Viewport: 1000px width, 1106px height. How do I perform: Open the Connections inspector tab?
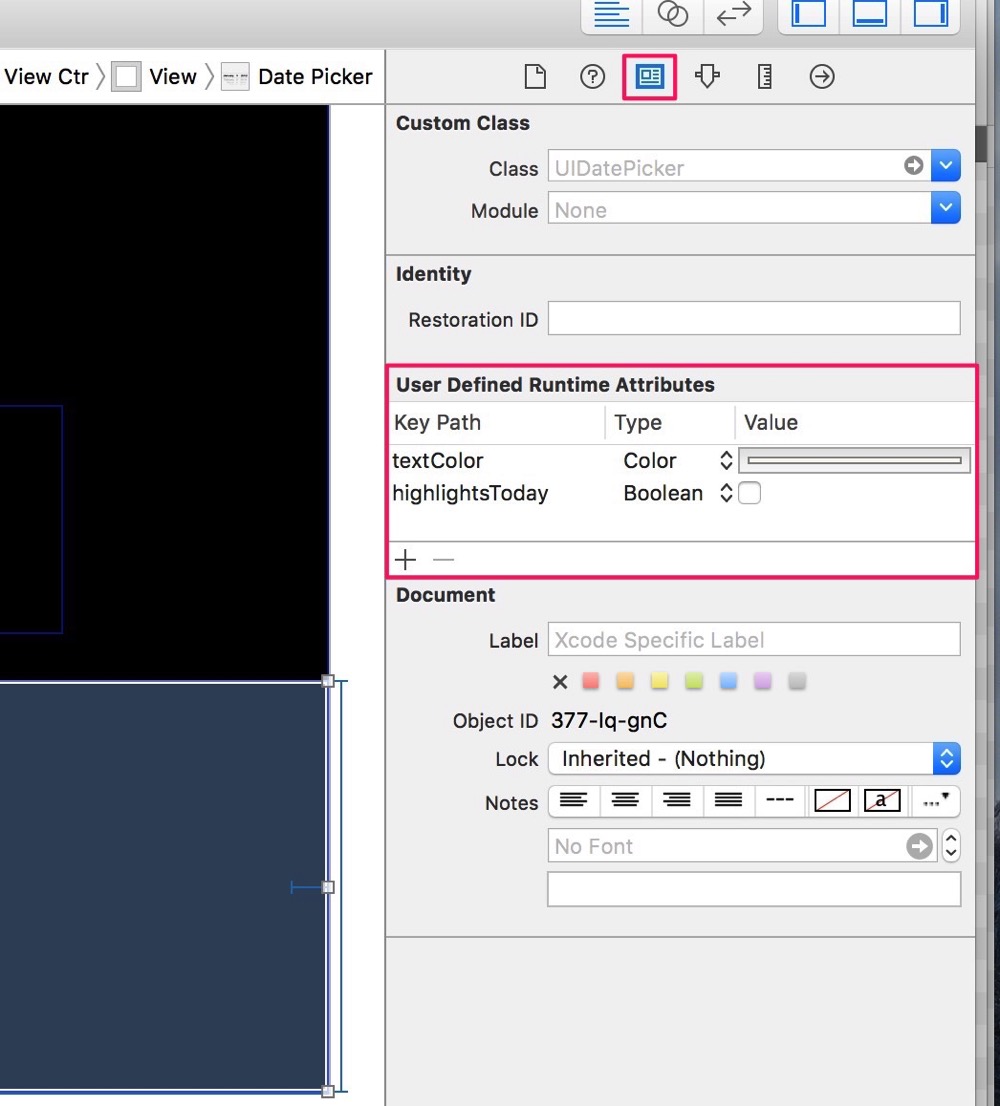822,76
